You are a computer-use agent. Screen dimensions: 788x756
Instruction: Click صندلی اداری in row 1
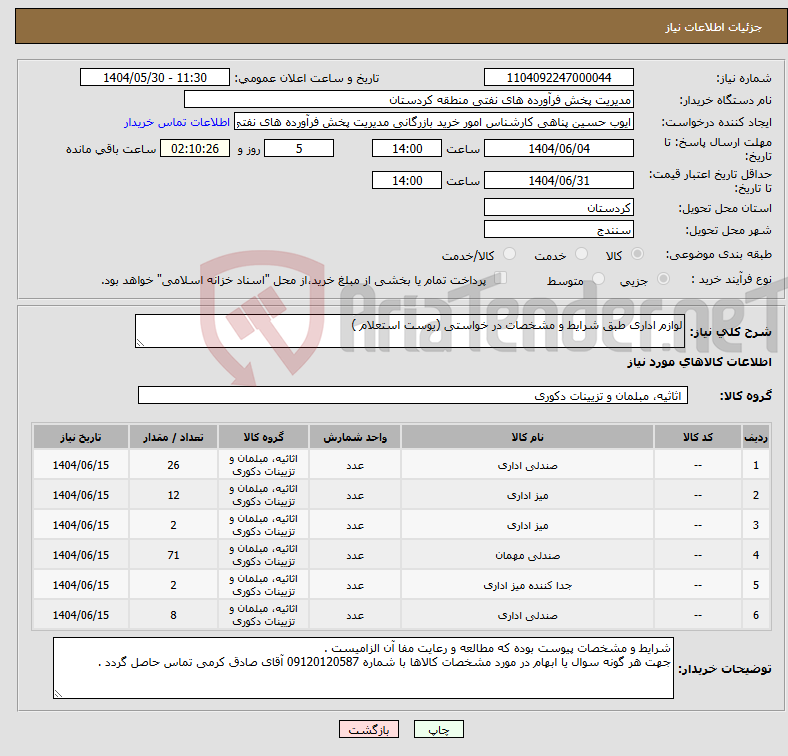(527, 465)
